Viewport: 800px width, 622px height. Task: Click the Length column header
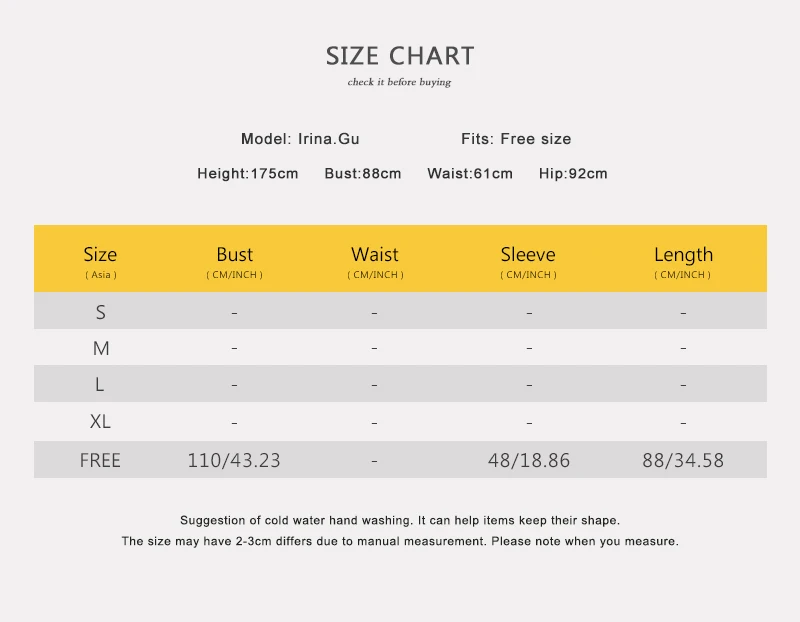[x=683, y=261]
